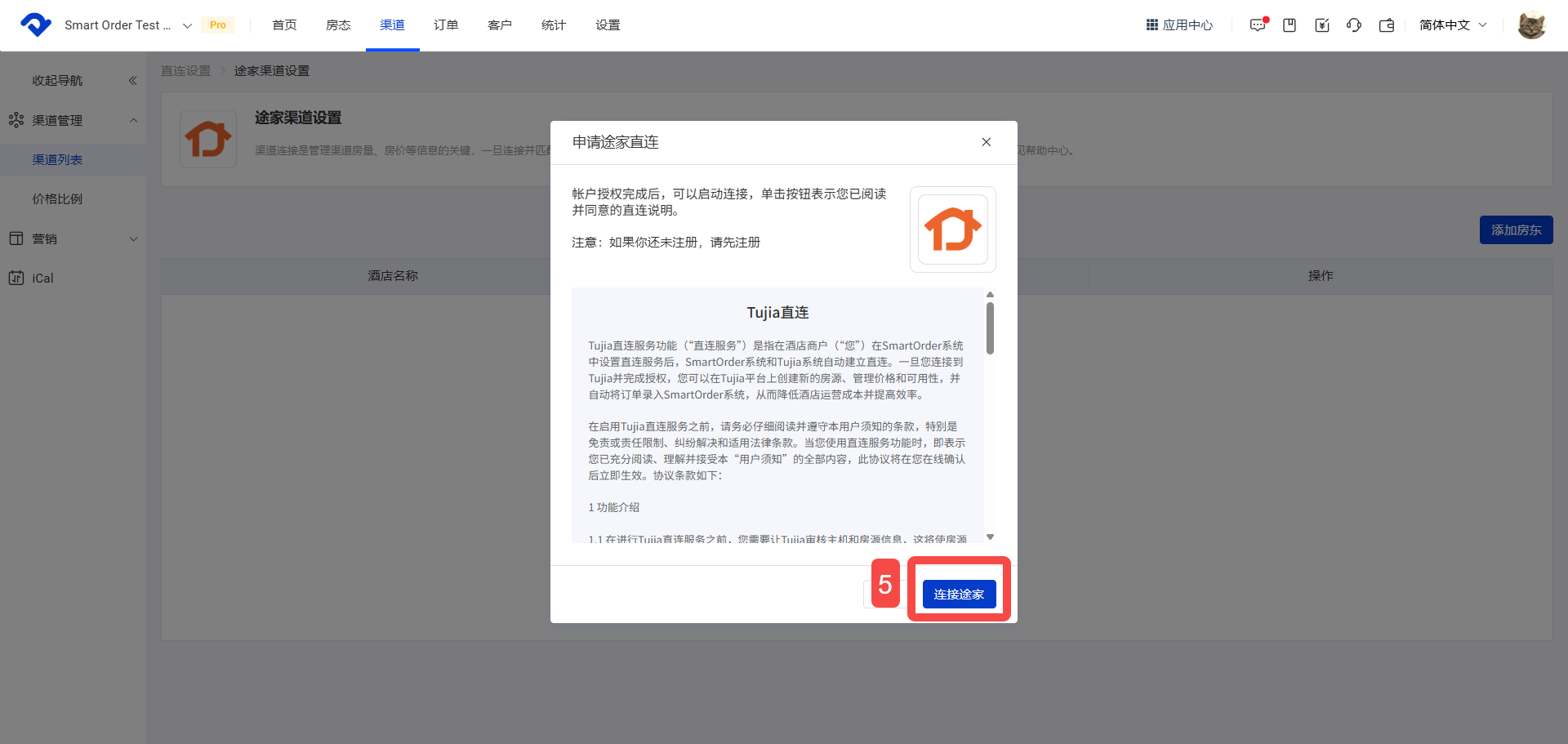Click the bookmark guide icon in header
This screenshot has height=744, width=1568.
pyautogui.click(x=1290, y=25)
